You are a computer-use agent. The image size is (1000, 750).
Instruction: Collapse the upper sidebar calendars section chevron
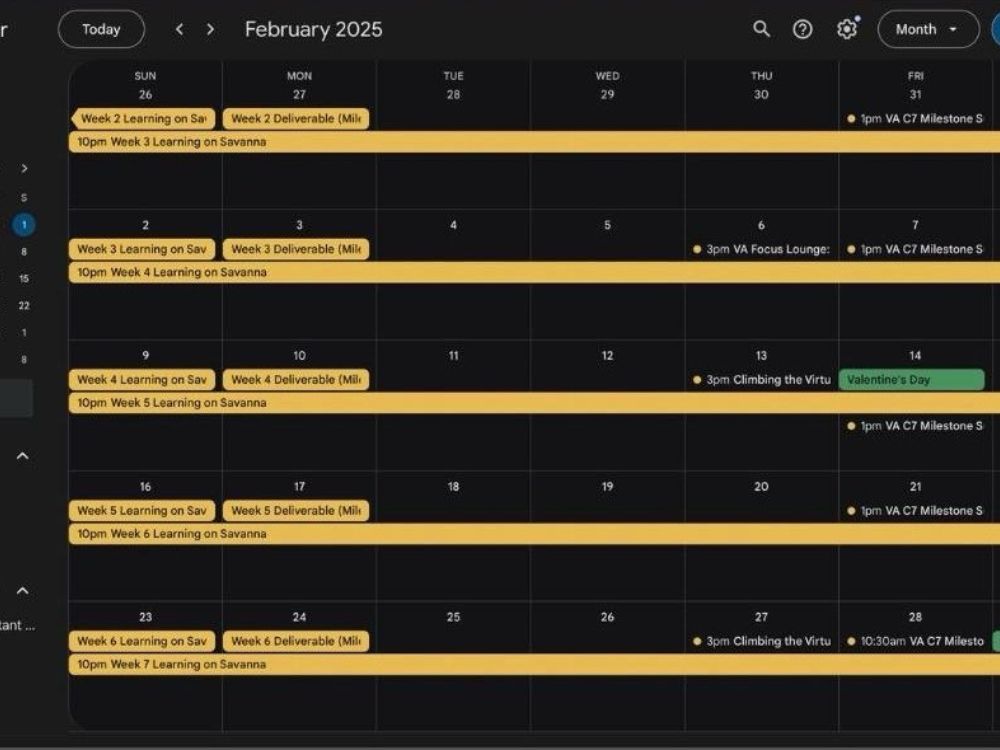(x=22, y=455)
